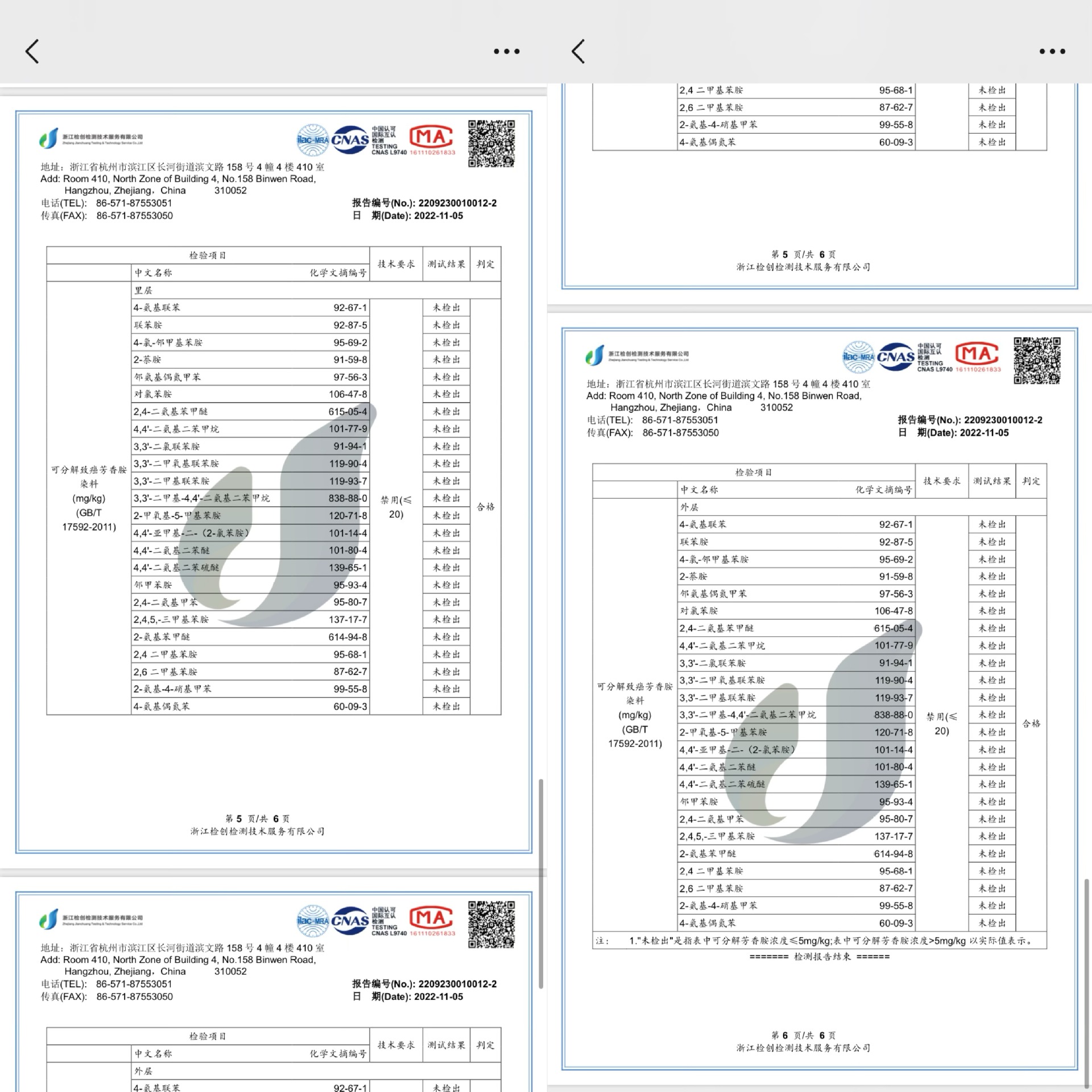Tap TEL number 86-571-87553051 on right page
This screenshot has width=1092, height=1092.
(680, 420)
